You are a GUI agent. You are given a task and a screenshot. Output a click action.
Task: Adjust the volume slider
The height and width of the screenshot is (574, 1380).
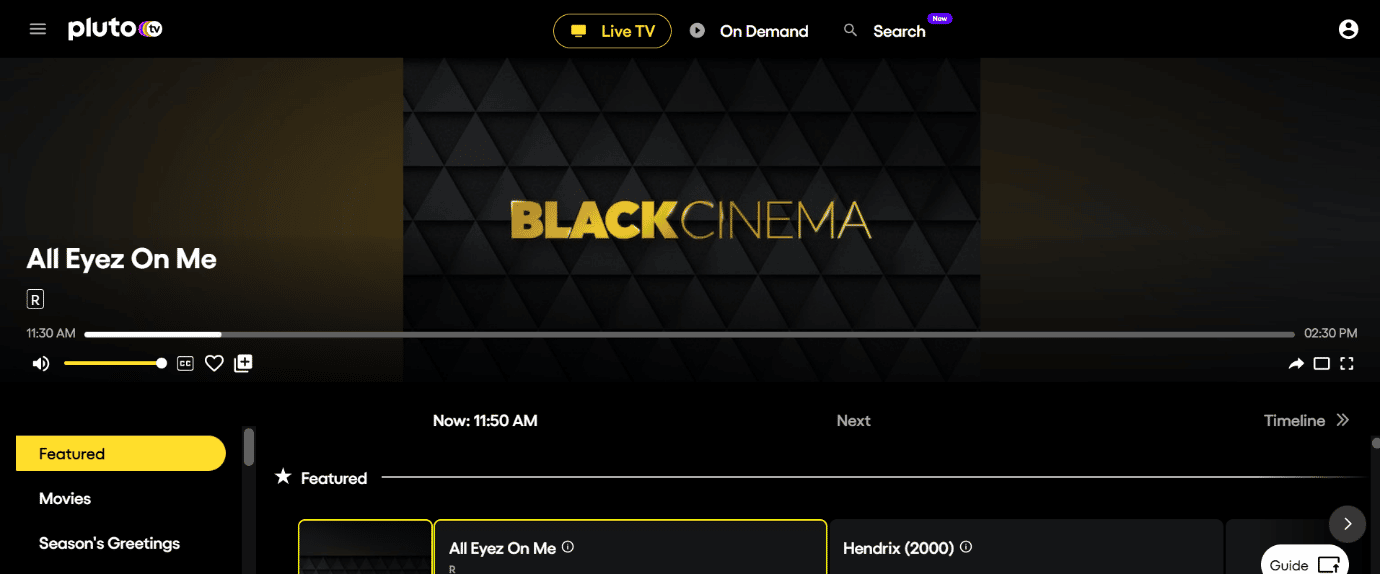click(114, 364)
